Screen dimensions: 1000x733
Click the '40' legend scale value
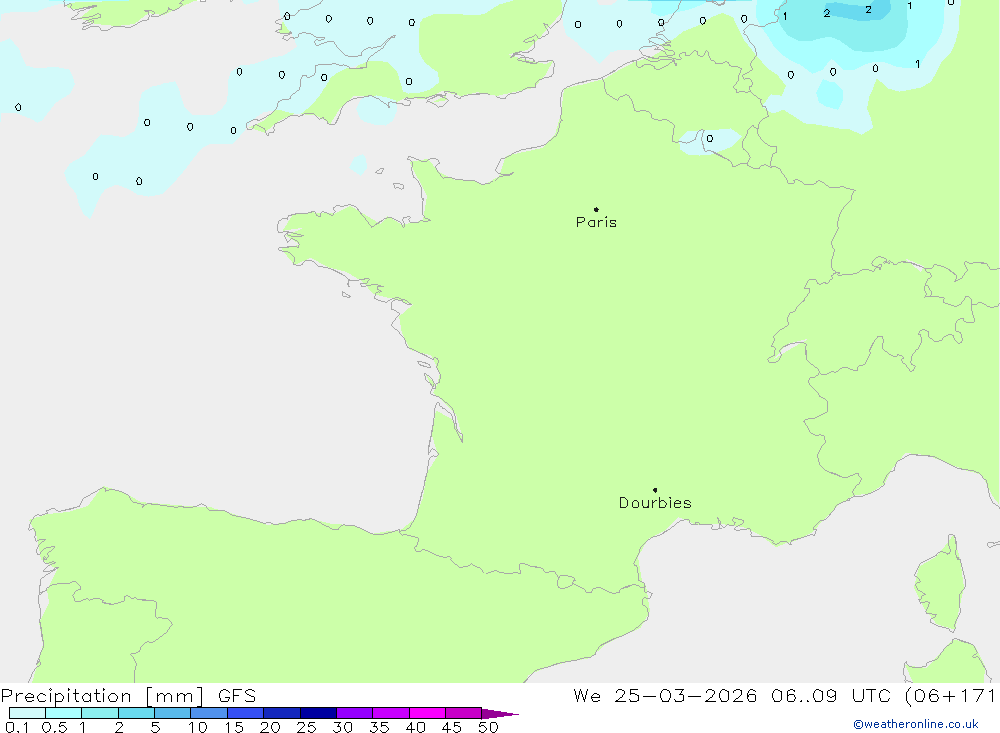(415, 727)
